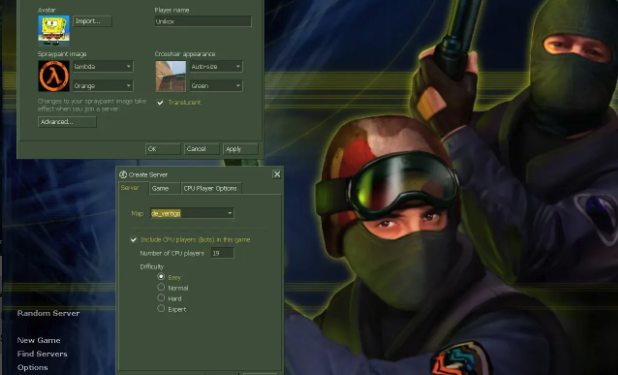This screenshot has height=375, width=618.
Task: Open the lambda spraypaint image dropdown
Action: 103,67
